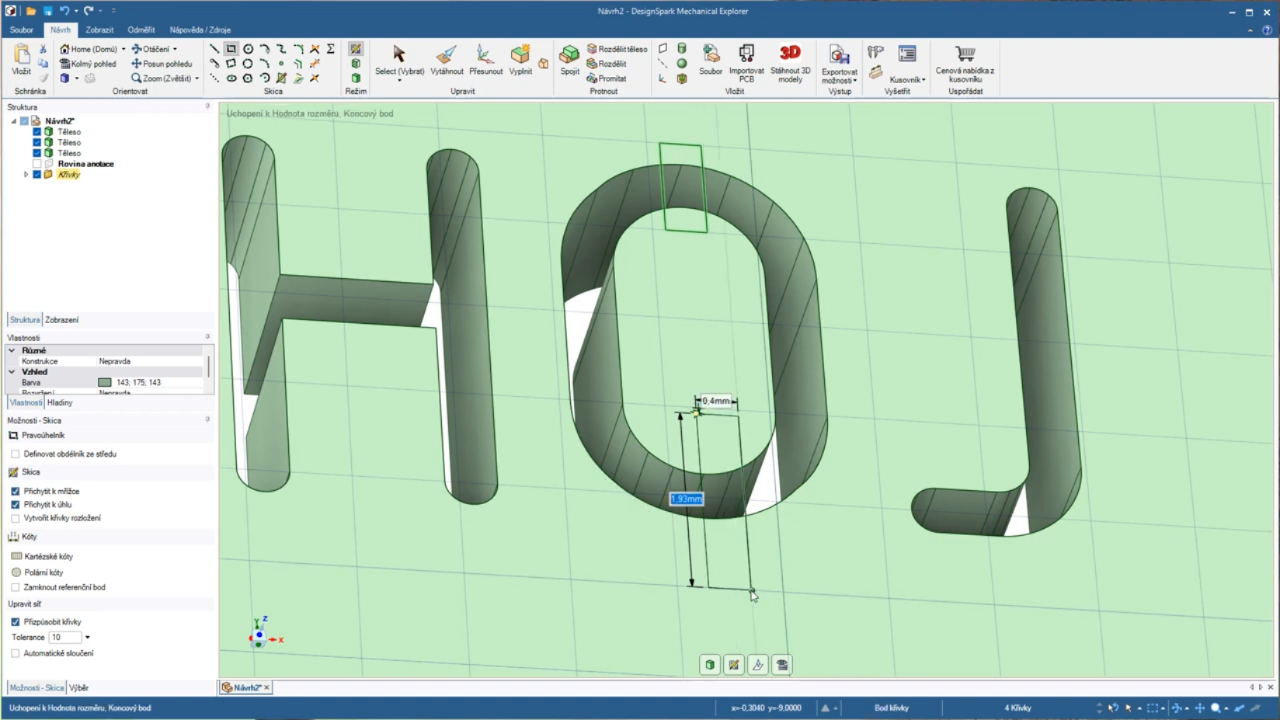The width and height of the screenshot is (1280, 720).
Task: Expand the Křivky tree node
Action: pyautogui.click(x=26, y=175)
